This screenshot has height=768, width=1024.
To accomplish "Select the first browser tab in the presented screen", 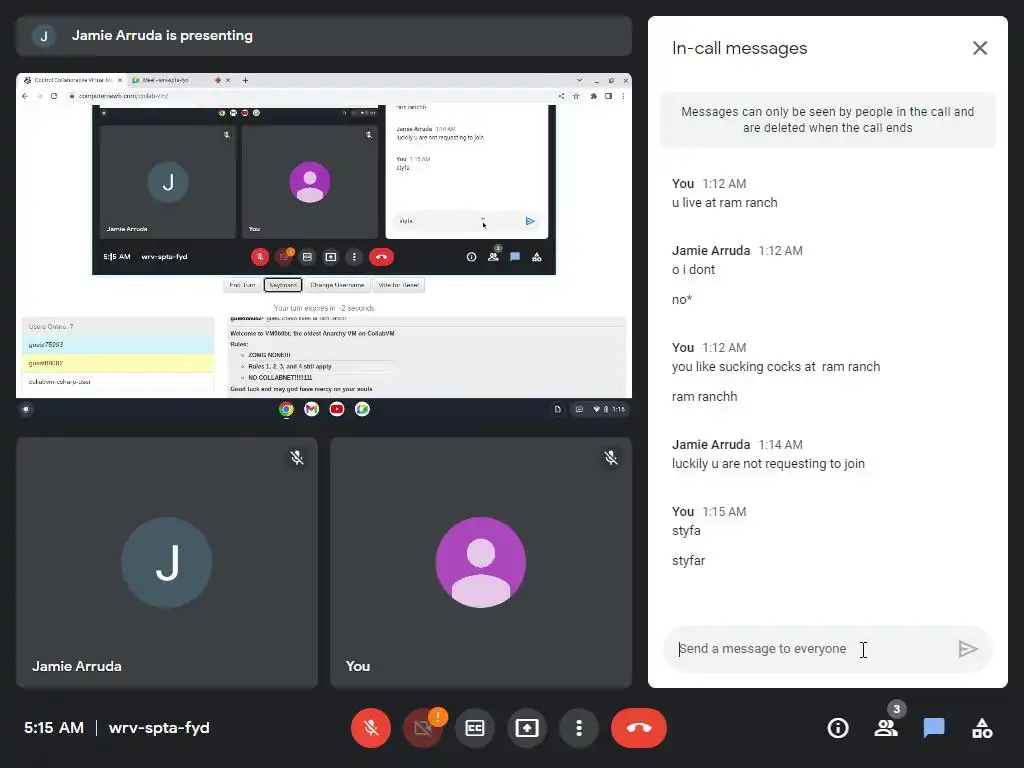I will point(72,80).
